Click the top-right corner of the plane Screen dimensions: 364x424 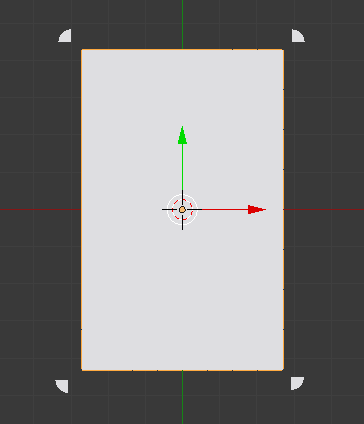tap(284, 49)
